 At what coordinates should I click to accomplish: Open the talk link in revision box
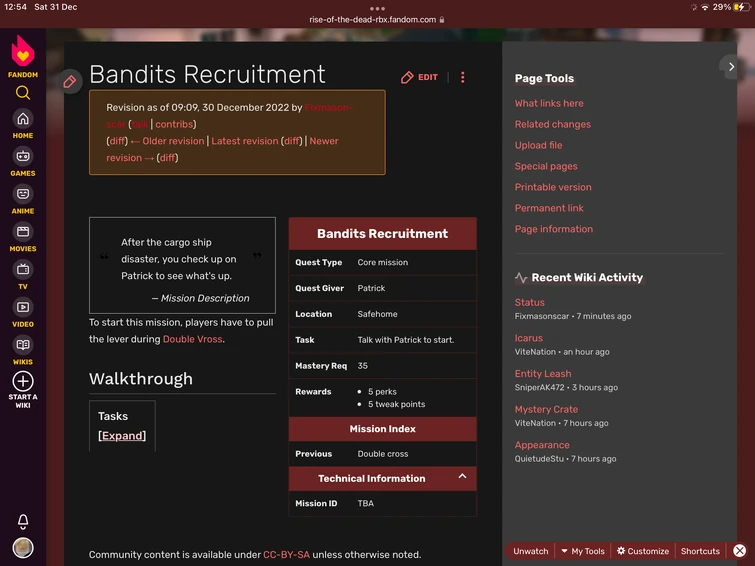pos(140,124)
